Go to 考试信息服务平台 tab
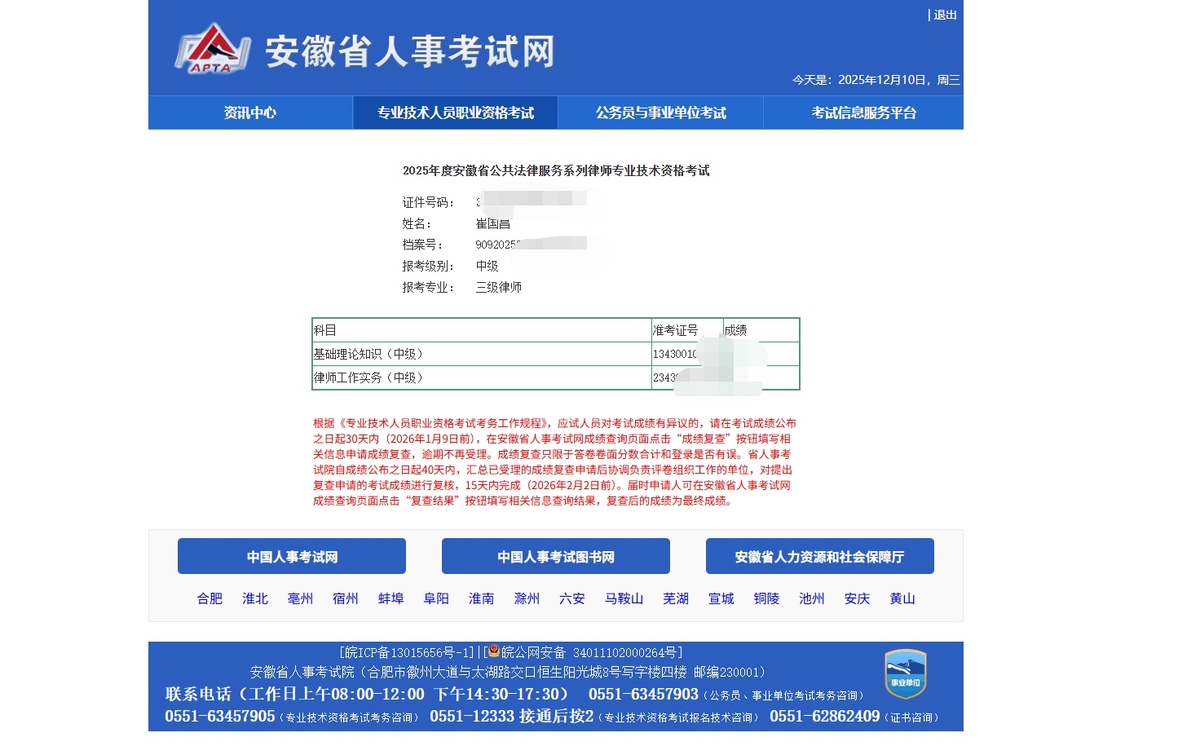1200x746 pixels. tap(863, 113)
